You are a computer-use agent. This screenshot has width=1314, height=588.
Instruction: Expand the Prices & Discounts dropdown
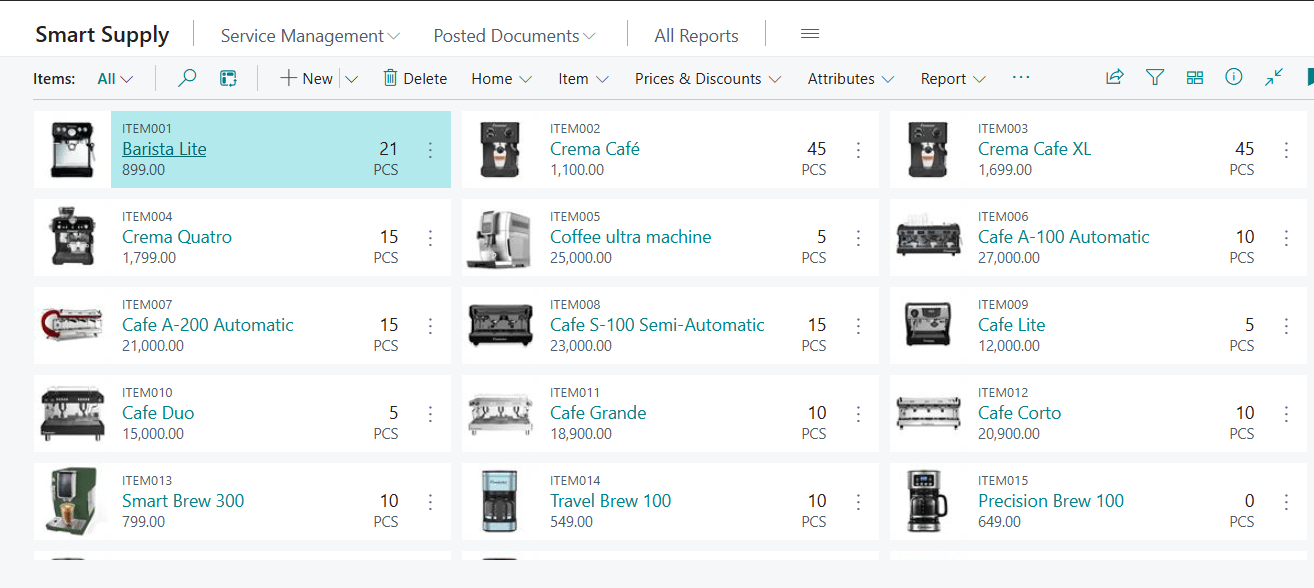coord(707,79)
